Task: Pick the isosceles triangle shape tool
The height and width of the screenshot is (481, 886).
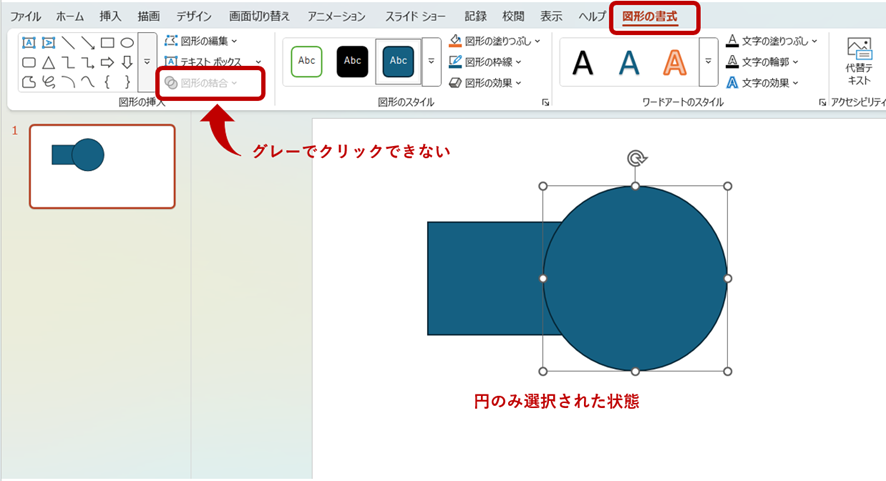Action: pyautogui.click(x=48, y=62)
